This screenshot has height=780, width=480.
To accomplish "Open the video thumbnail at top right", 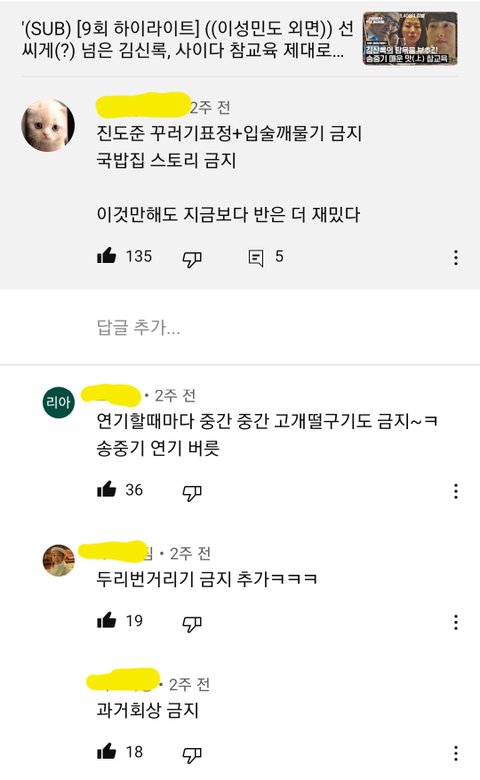I will pos(410,39).
